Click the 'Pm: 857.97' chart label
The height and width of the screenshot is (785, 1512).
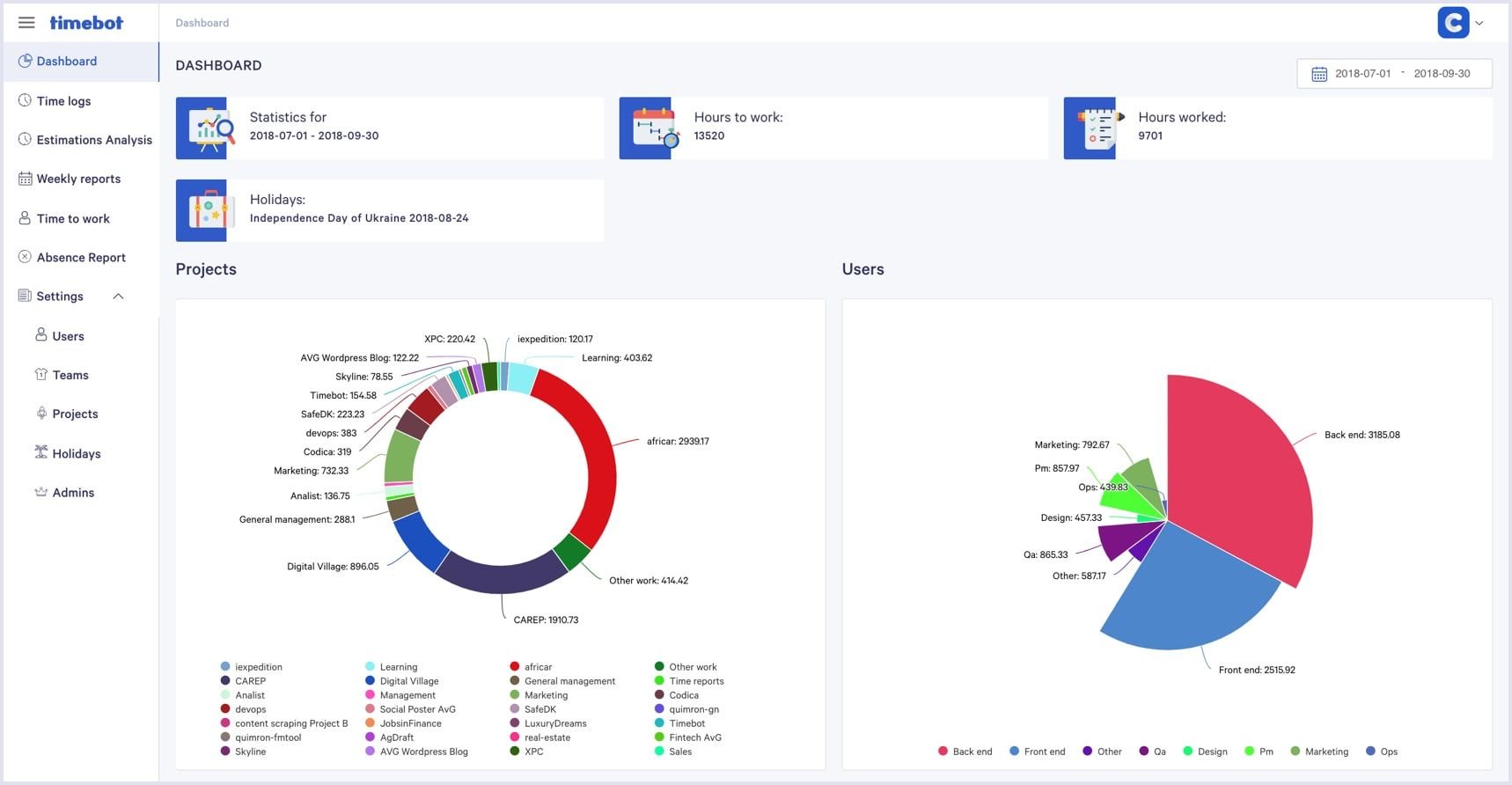click(x=1057, y=468)
